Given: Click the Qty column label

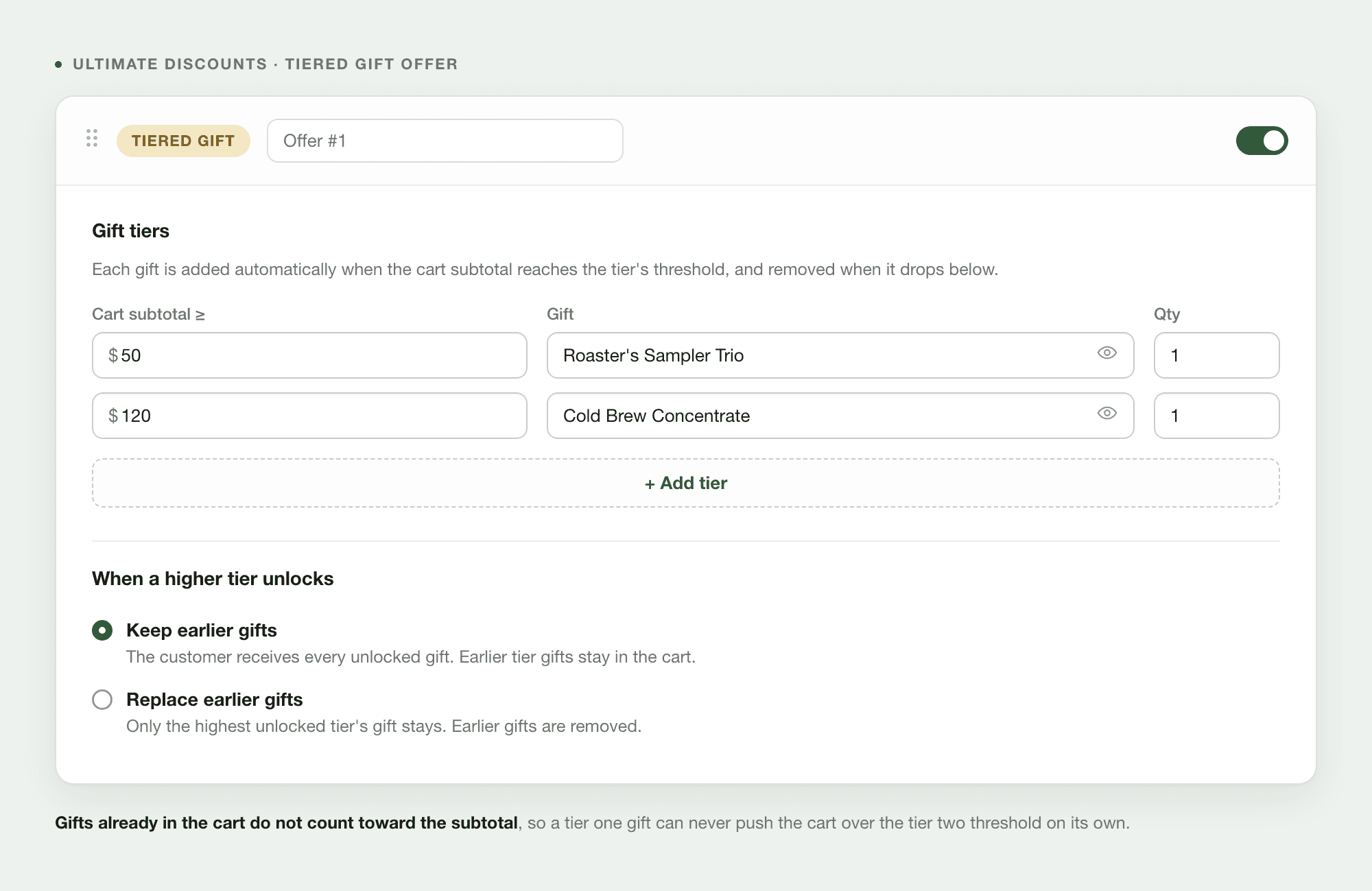Looking at the screenshot, I should pyautogui.click(x=1167, y=314).
